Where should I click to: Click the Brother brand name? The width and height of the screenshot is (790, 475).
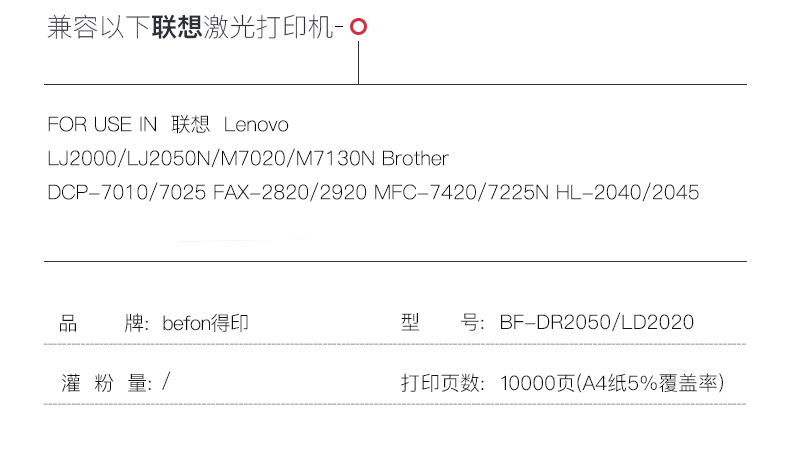[415, 159]
